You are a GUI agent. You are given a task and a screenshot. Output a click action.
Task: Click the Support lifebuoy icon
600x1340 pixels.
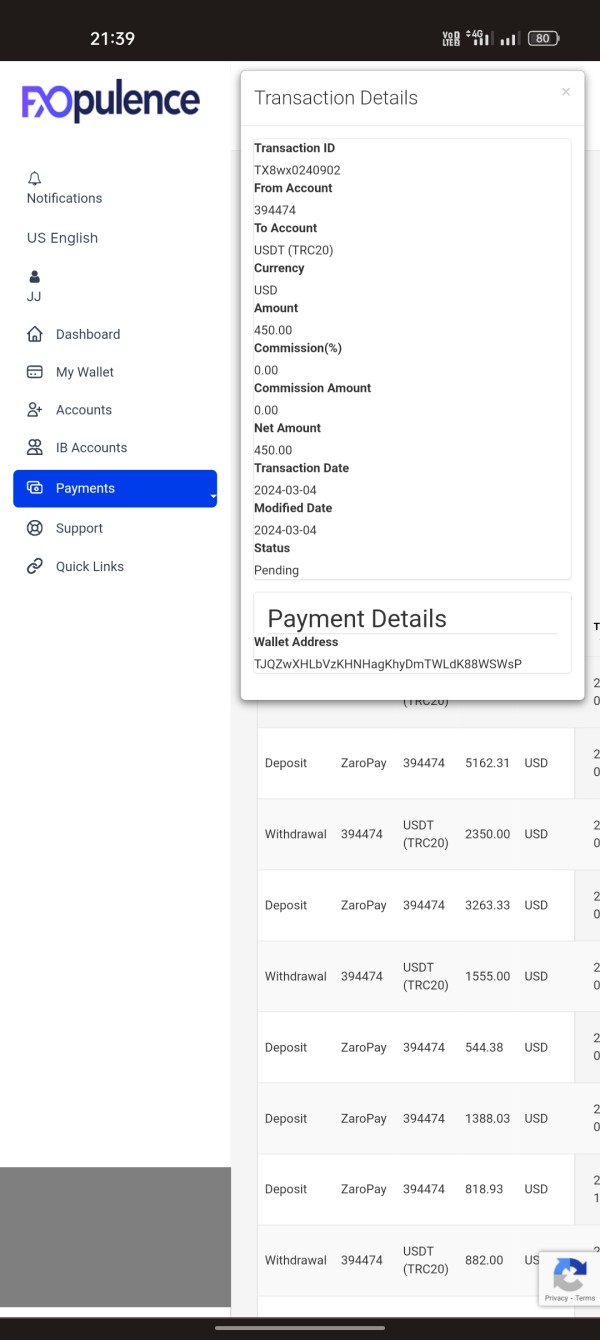coord(35,528)
